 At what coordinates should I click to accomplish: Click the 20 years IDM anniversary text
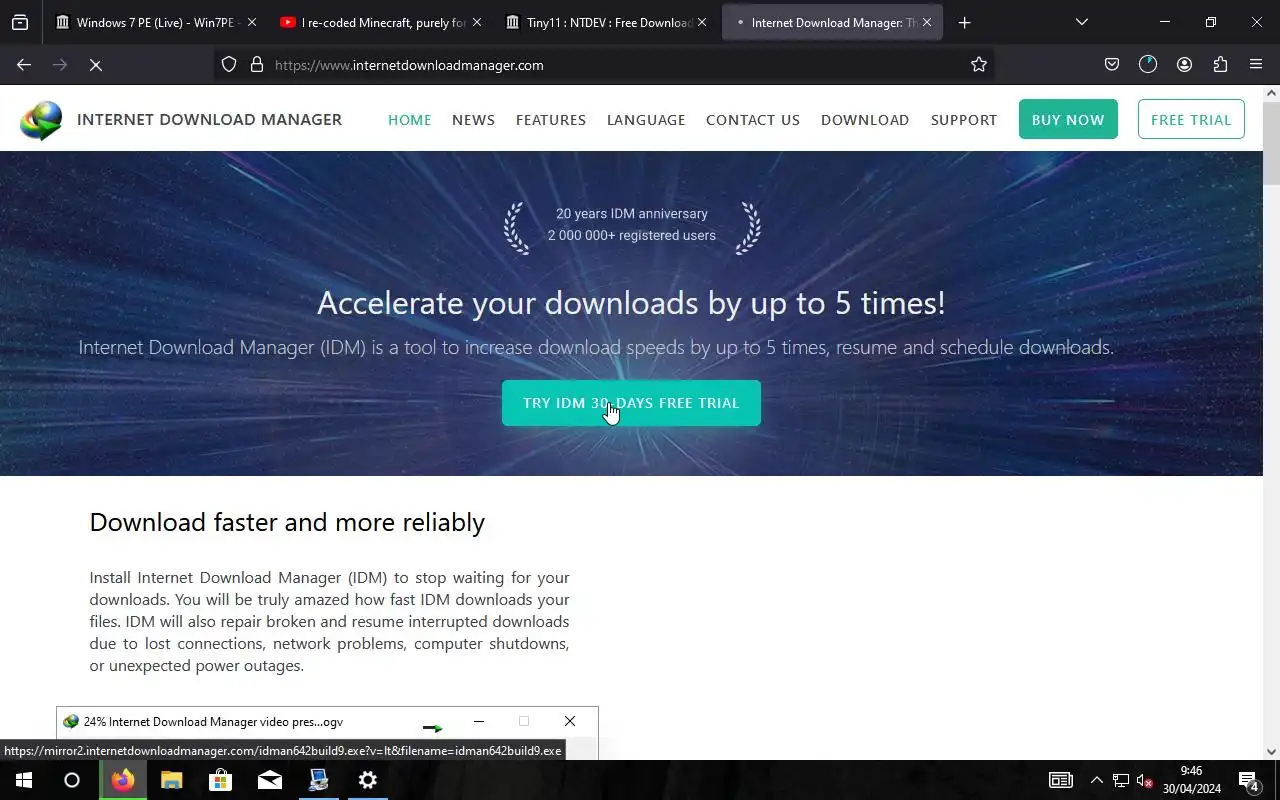(632, 214)
